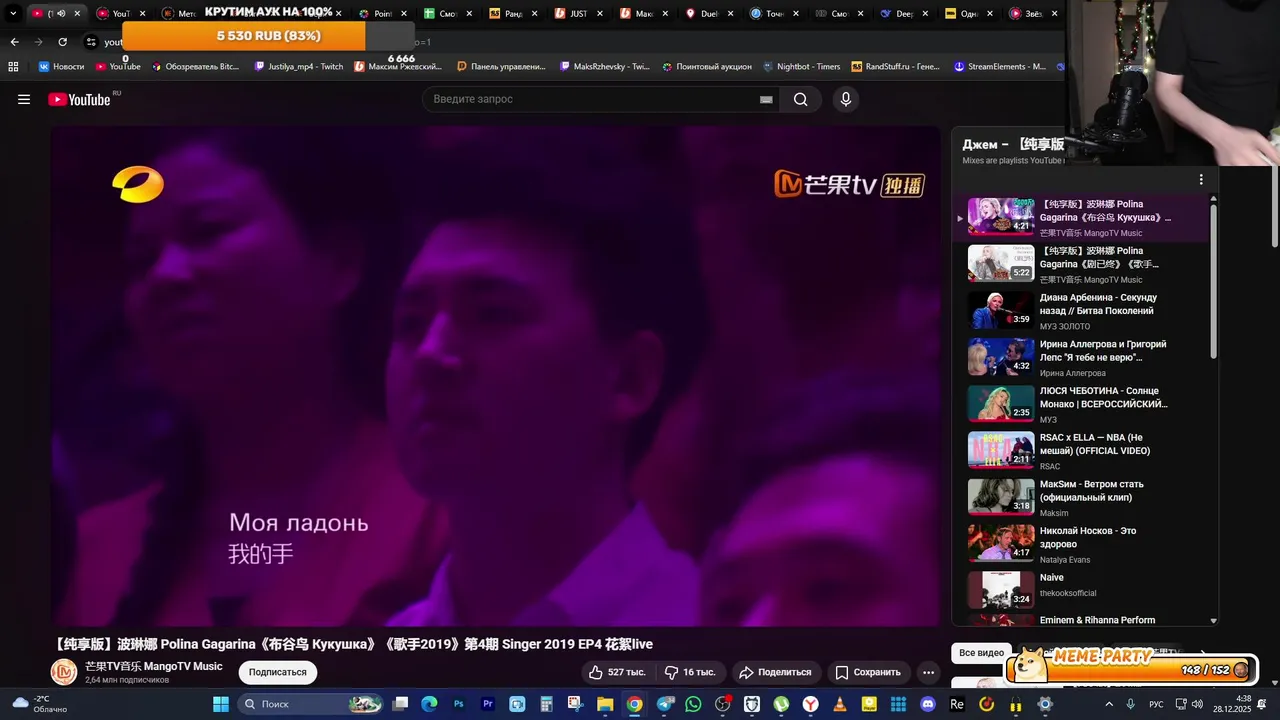Click the system tray volume icon
Image resolution: width=1280 pixels, height=720 pixels.
point(1197,704)
